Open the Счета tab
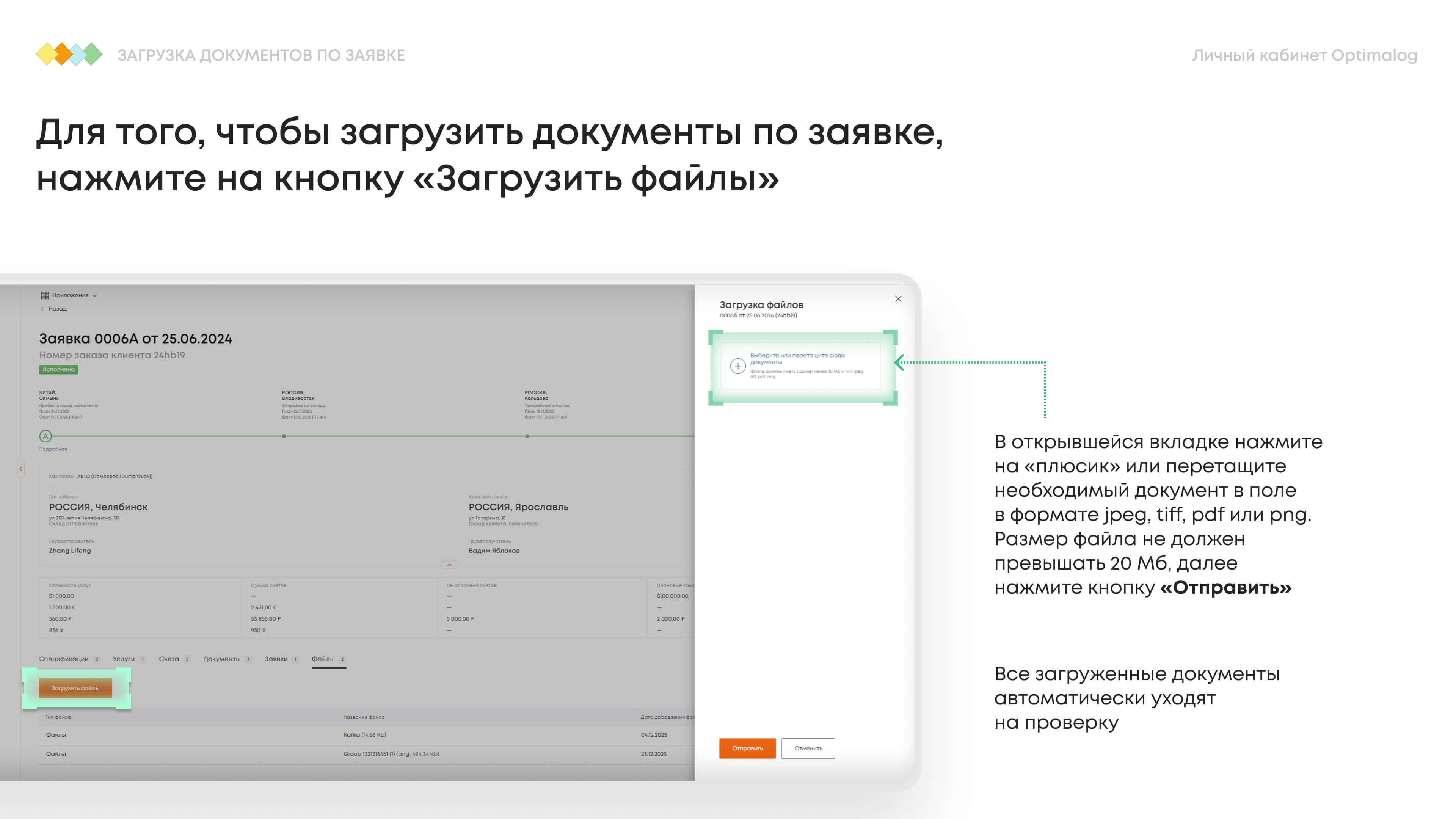This screenshot has width=1456, height=819. coord(168,659)
